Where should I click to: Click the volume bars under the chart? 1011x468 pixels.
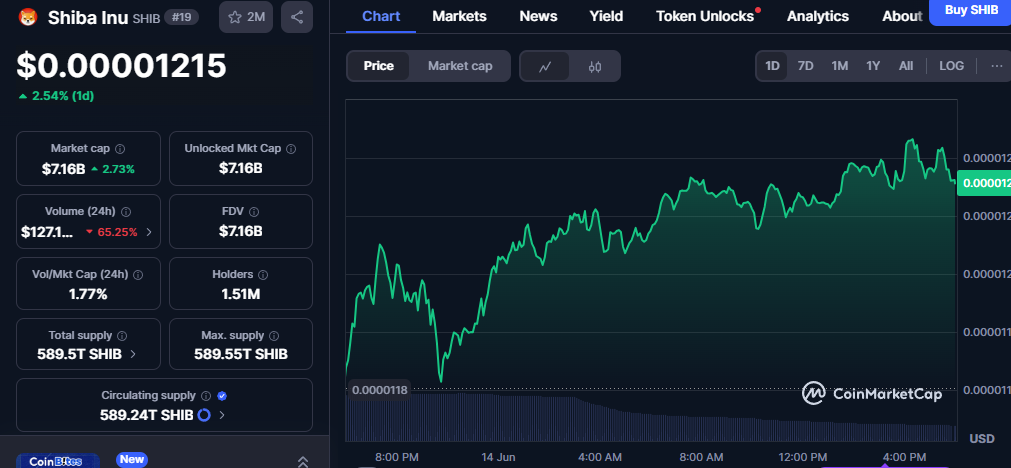(651, 416)
